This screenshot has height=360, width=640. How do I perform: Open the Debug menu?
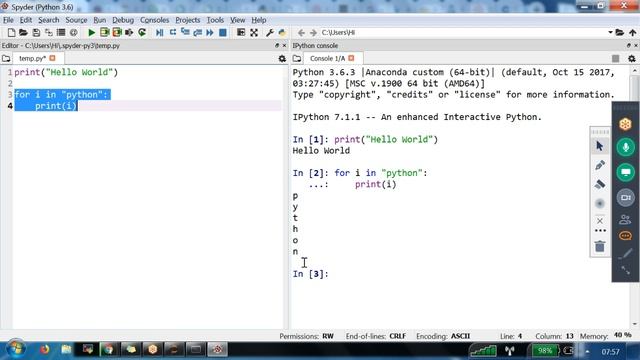tap(123, 20)
